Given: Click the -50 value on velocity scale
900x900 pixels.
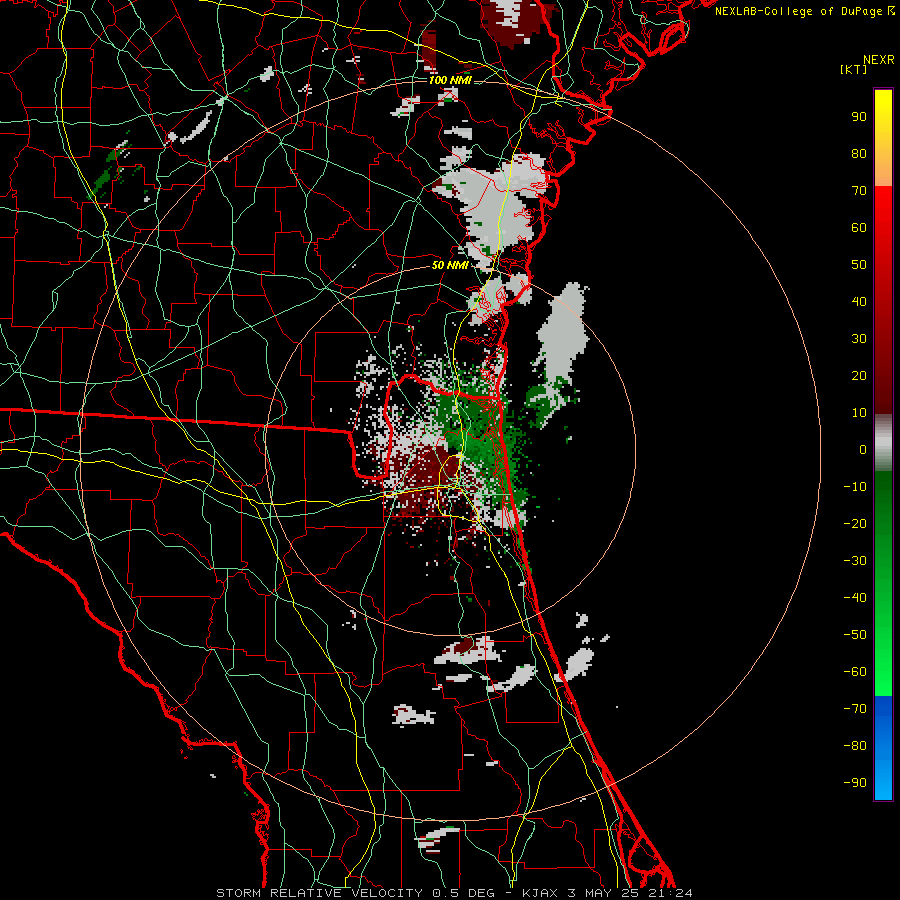Looking at the screenshot, I should click(855, 635).
